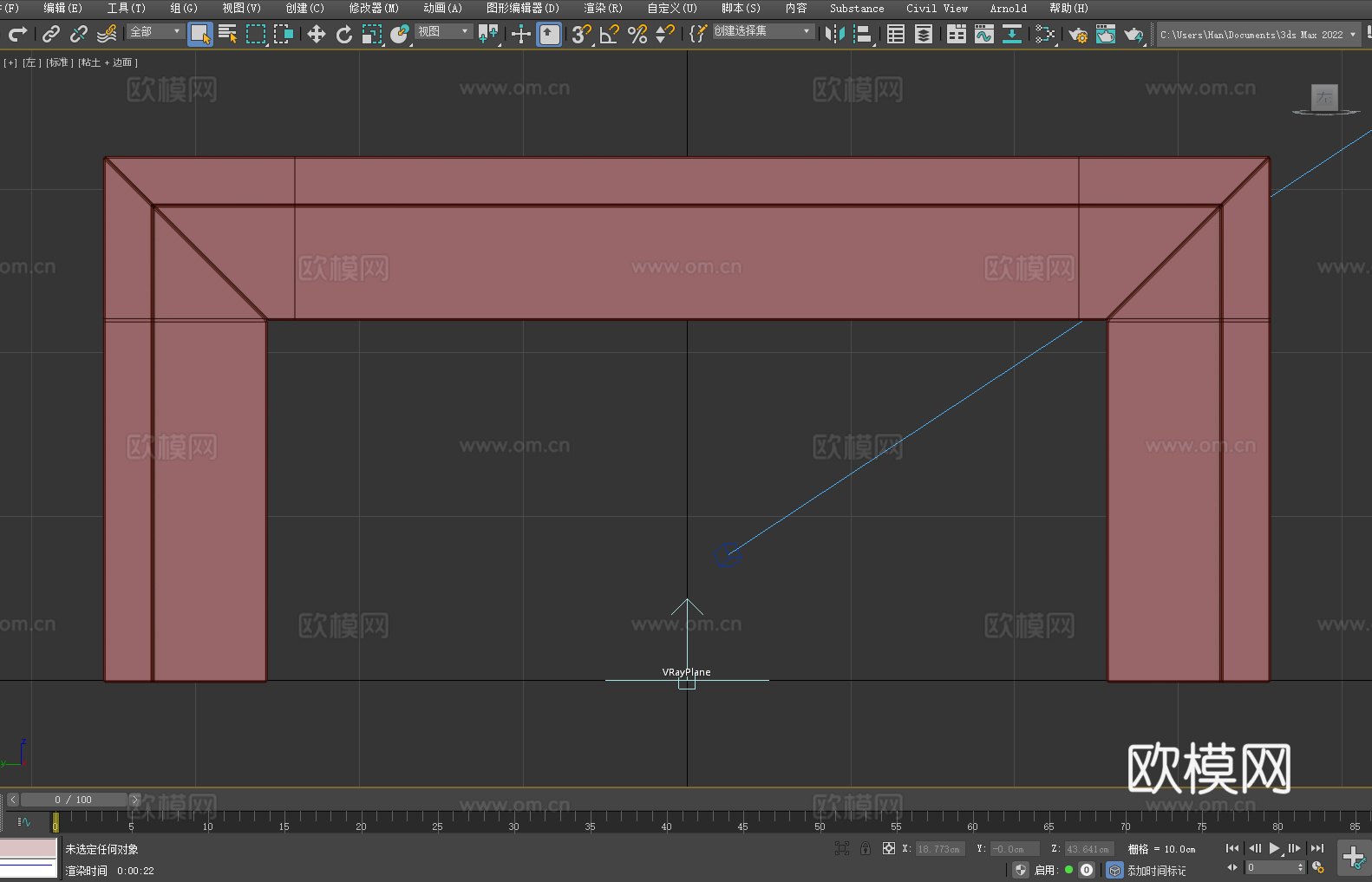The height and width of the screenshot is (882, 1372).
Task: Click the Select and Manipulate icon
Action: [x=521, y=34]
